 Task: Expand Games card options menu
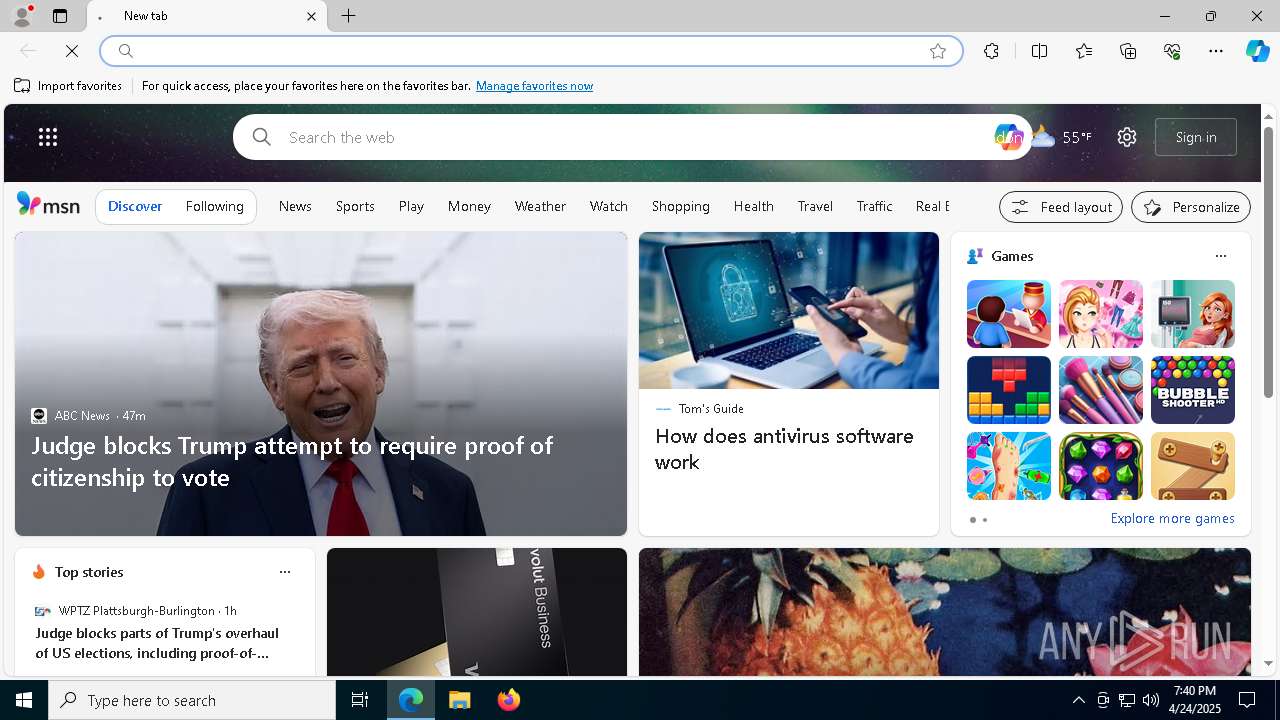[x=1220, y=256]
